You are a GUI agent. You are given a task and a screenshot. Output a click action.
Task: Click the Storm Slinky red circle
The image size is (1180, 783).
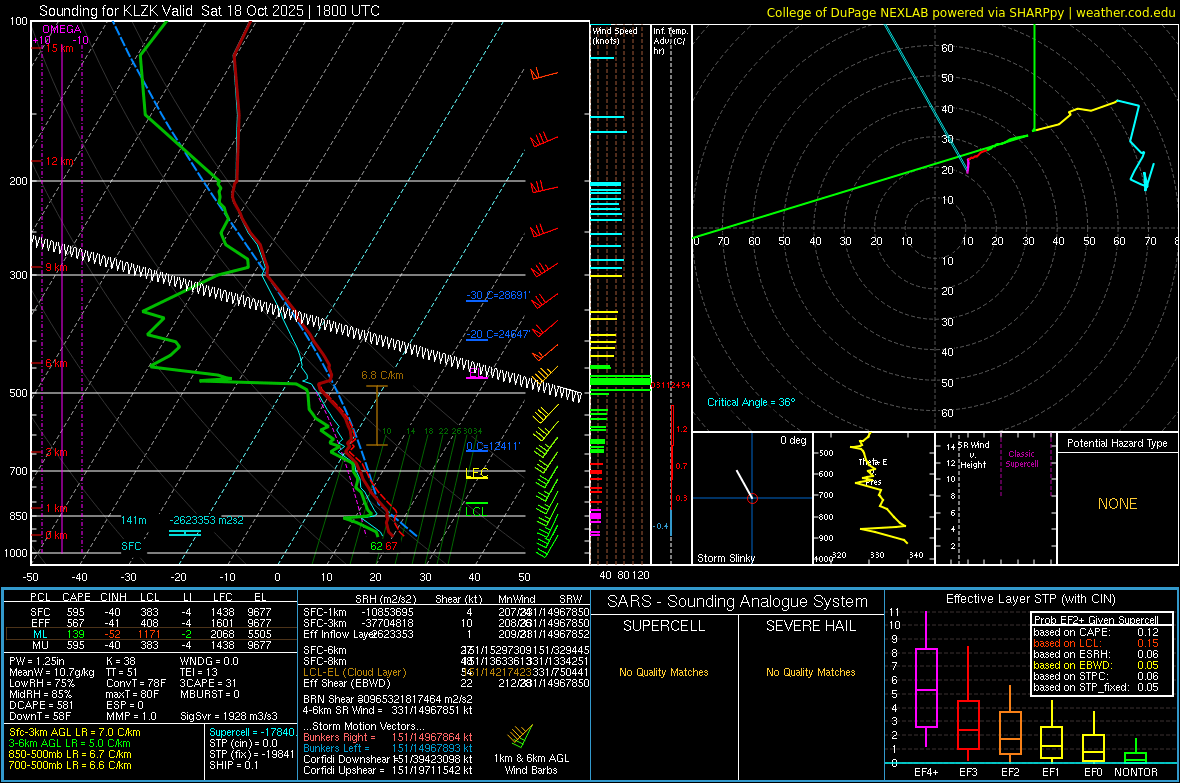click(x=753, y=498)
